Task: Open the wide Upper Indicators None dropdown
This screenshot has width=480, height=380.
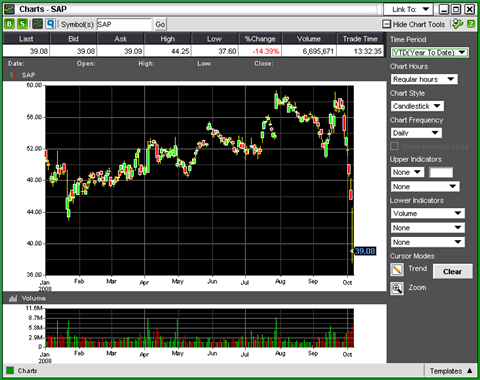Action: (425, 187)
